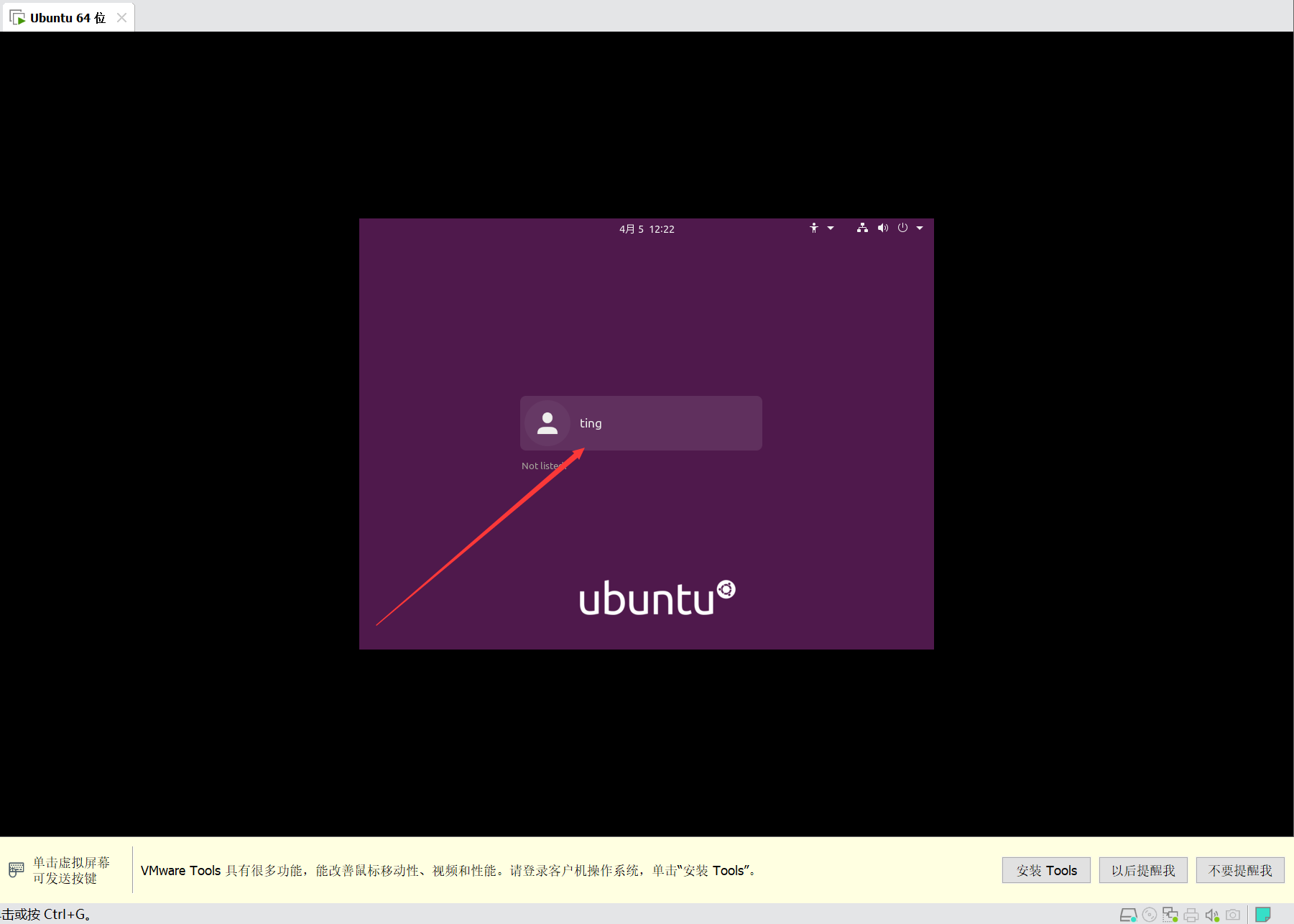Click the 安装 Tools button

click(x=1046, y=870)
